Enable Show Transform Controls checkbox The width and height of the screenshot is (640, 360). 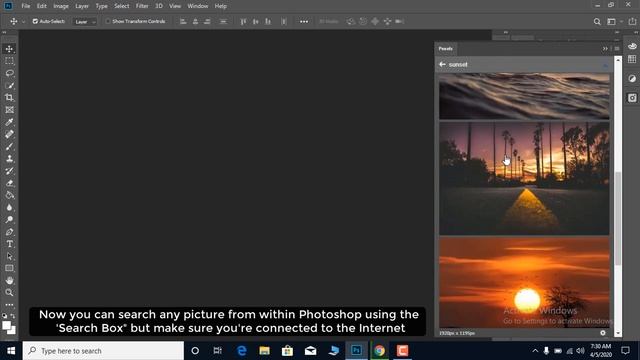tap(108, 21)
